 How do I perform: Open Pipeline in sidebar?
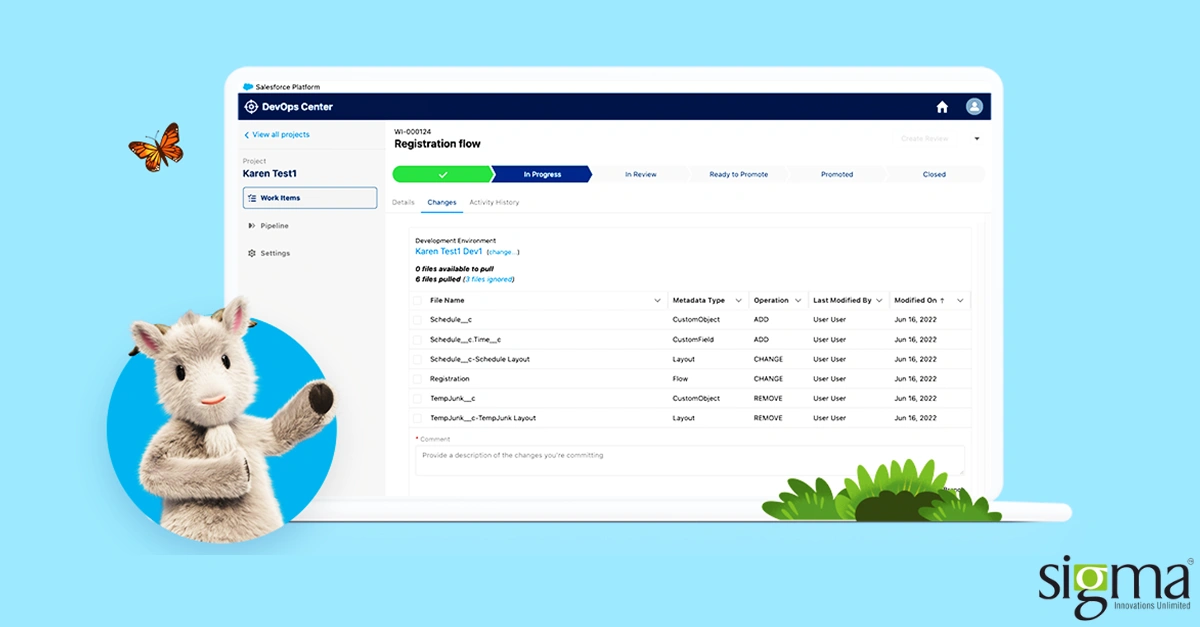tap(275, 226)
